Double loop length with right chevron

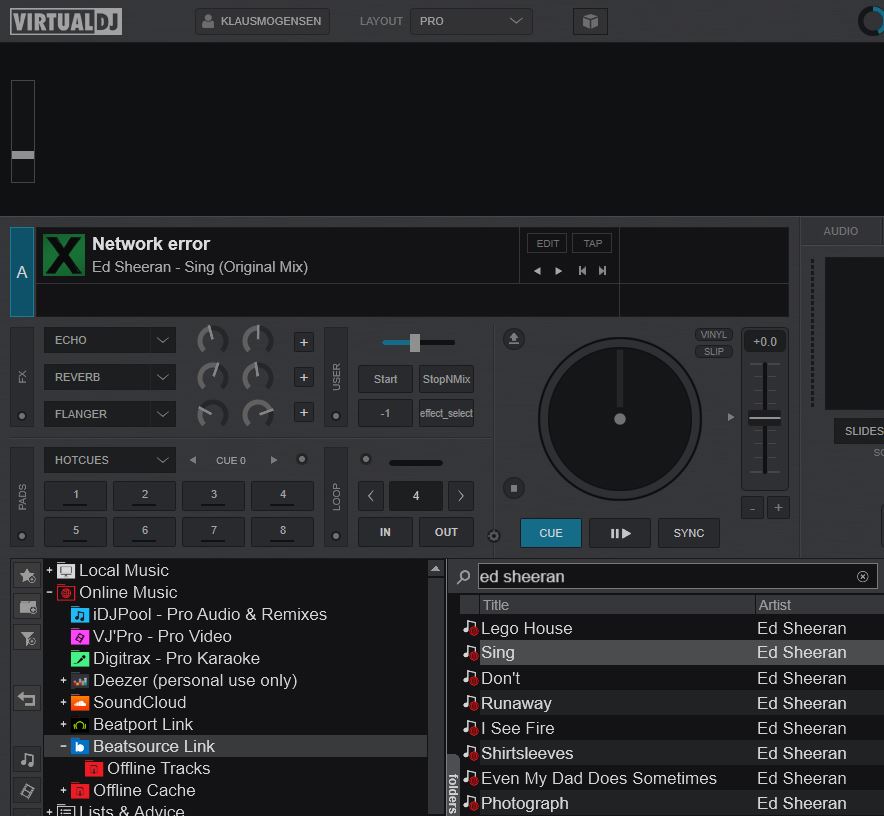tap(461, 496)
